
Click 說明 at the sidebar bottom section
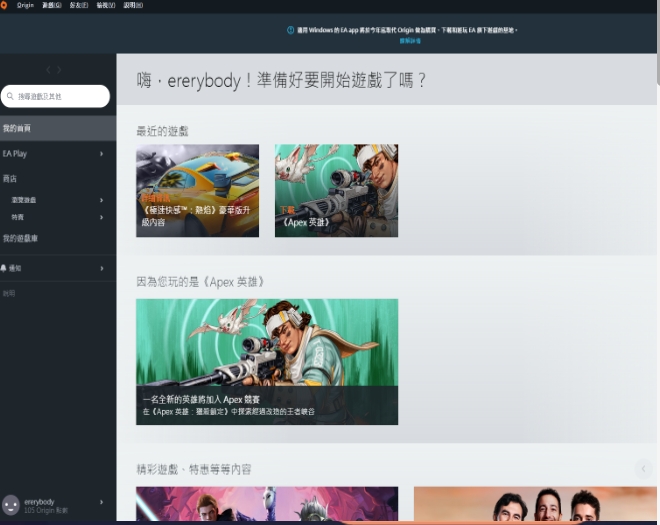pyautogui.click(x=9, y=293)
